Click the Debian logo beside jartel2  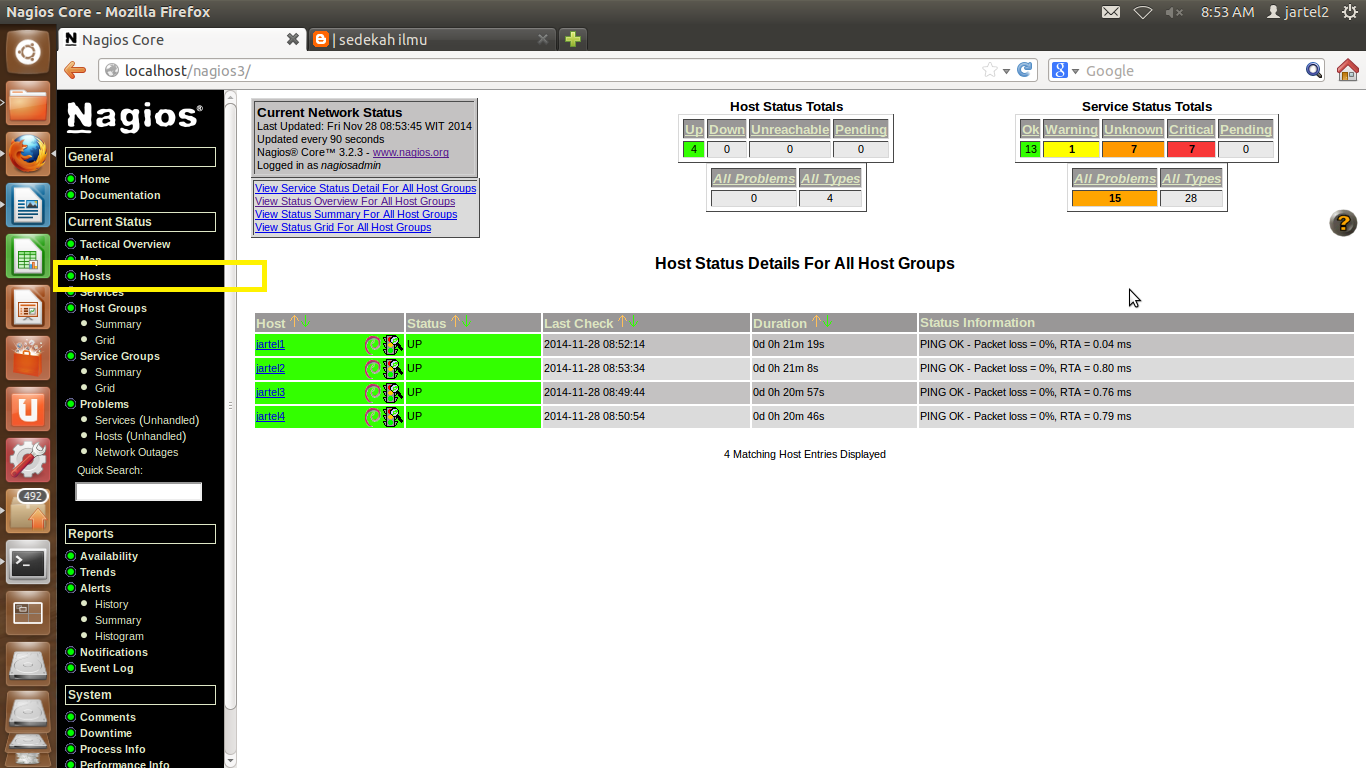[x=373, y=368]
